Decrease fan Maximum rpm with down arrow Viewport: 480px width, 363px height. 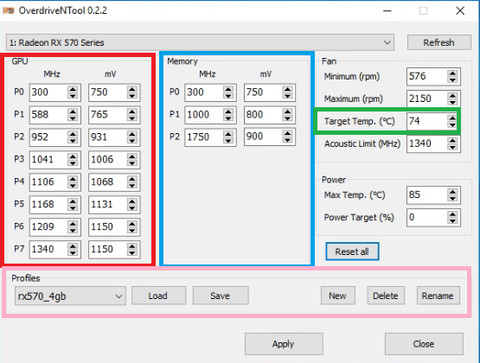(452, 103)
